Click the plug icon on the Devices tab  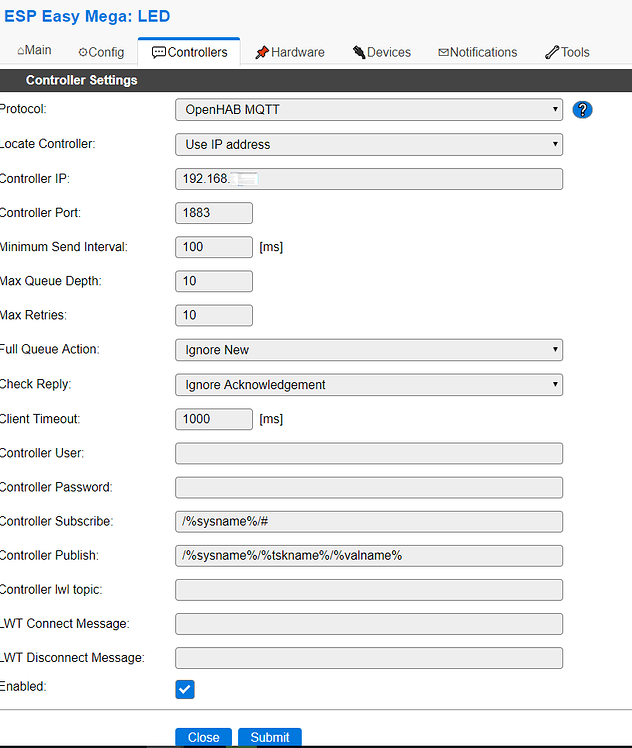pos(359,52)
